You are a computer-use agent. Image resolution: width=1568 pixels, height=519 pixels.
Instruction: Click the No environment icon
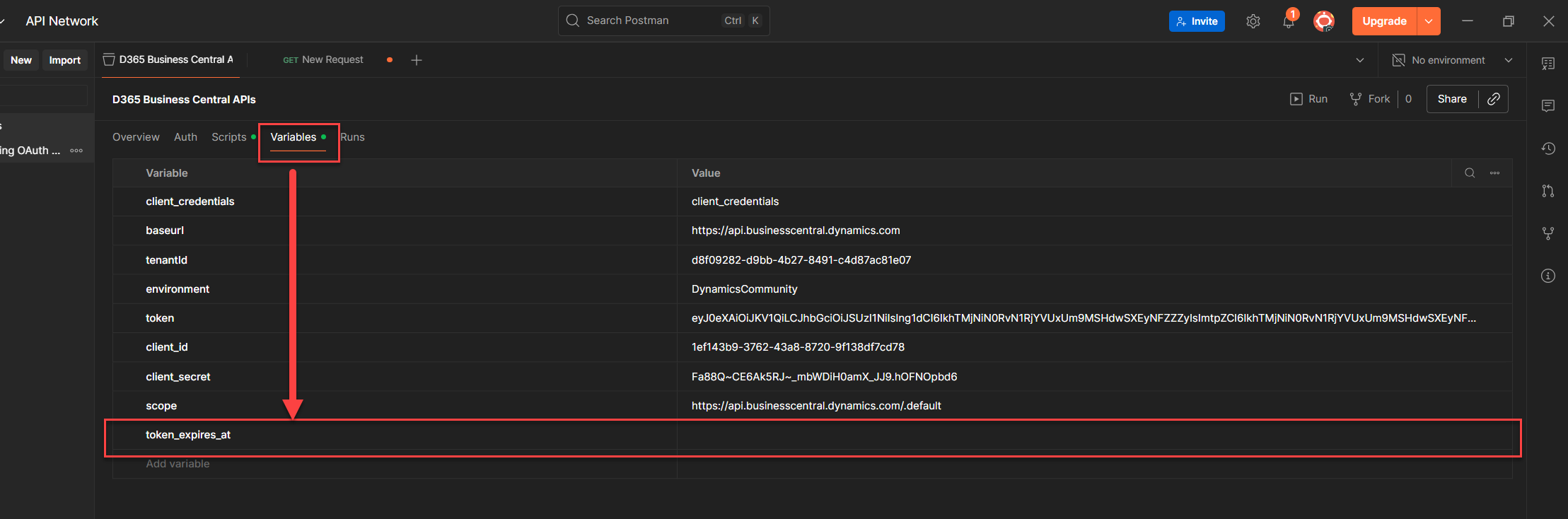coord(1398,60)
